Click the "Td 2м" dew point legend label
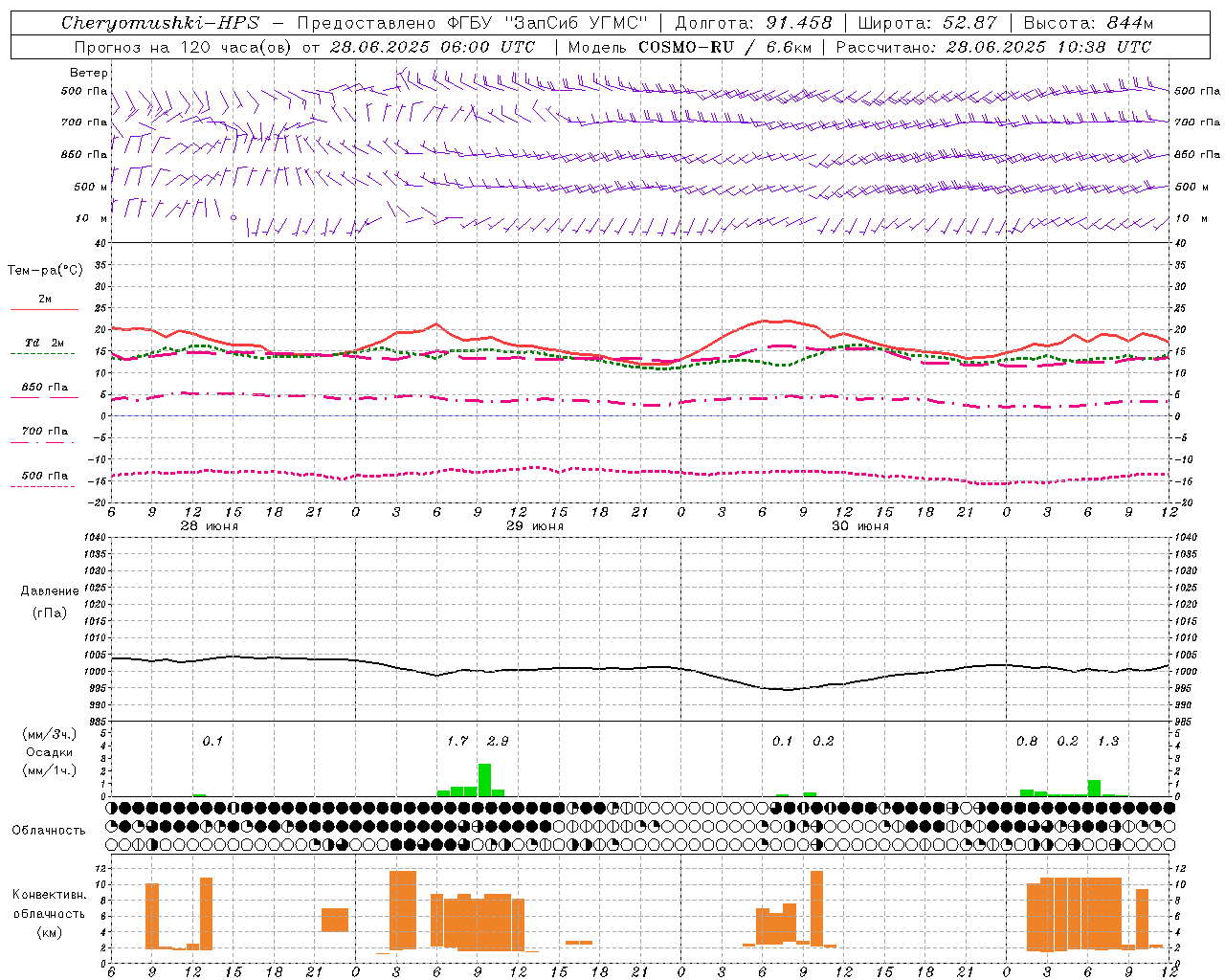 coord(45,343)
